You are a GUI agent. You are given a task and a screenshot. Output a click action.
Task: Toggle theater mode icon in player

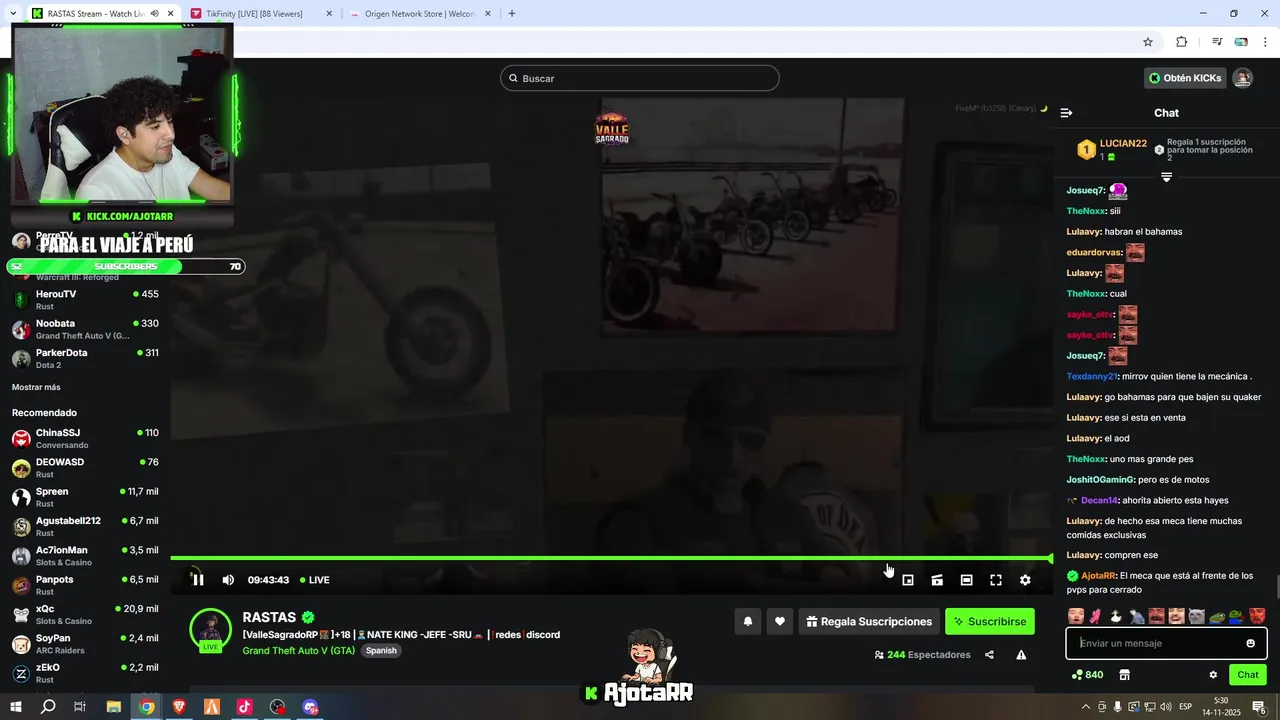tap(966, 580)
